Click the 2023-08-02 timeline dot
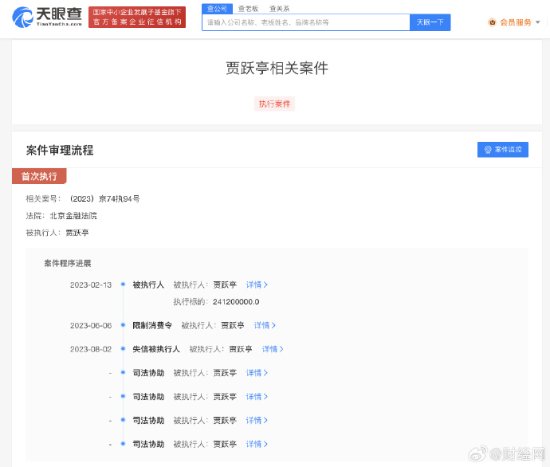Screen dimensions: 550x467 (x=123, y=349)
